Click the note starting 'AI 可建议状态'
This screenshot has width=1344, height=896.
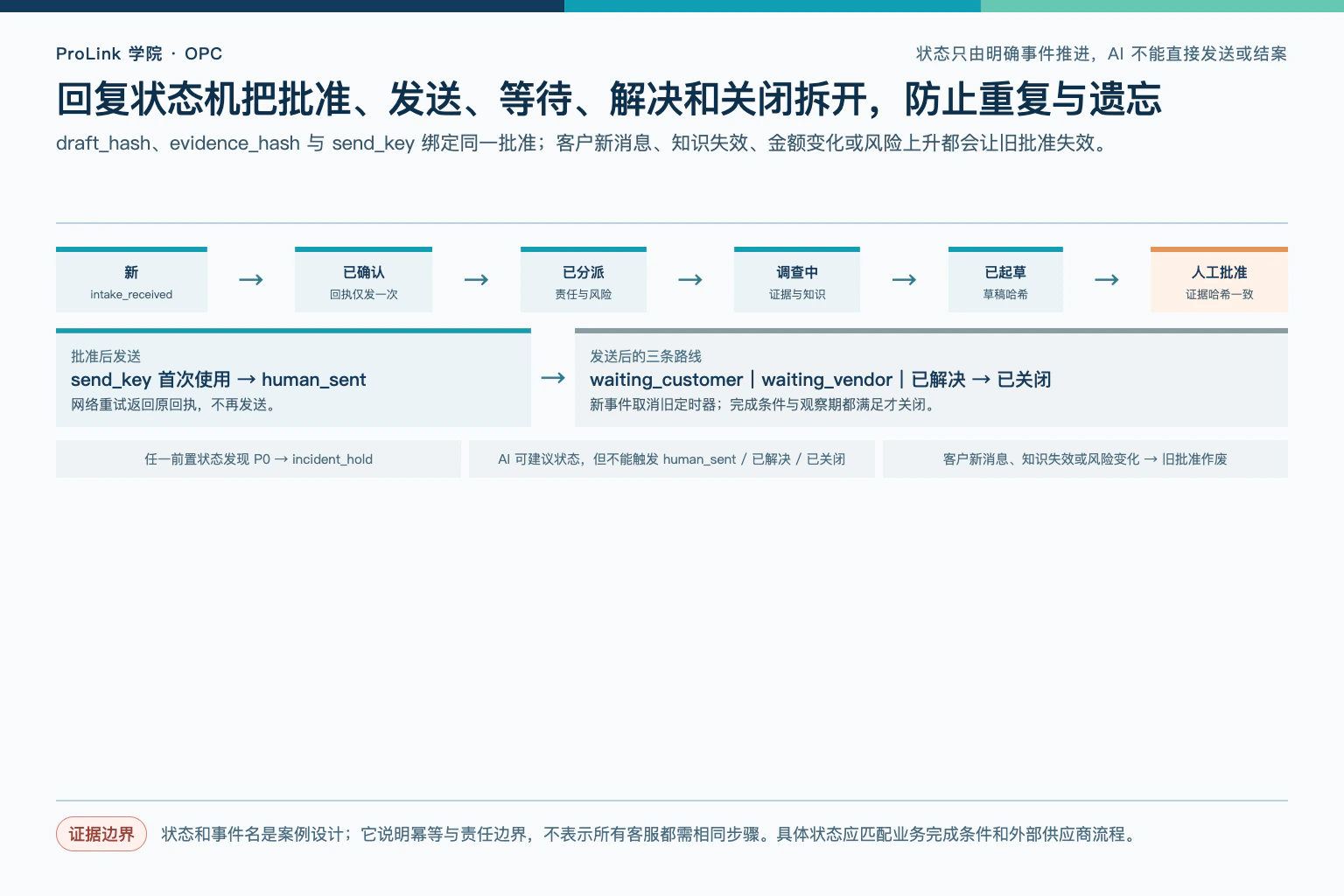tap(671, 458)
